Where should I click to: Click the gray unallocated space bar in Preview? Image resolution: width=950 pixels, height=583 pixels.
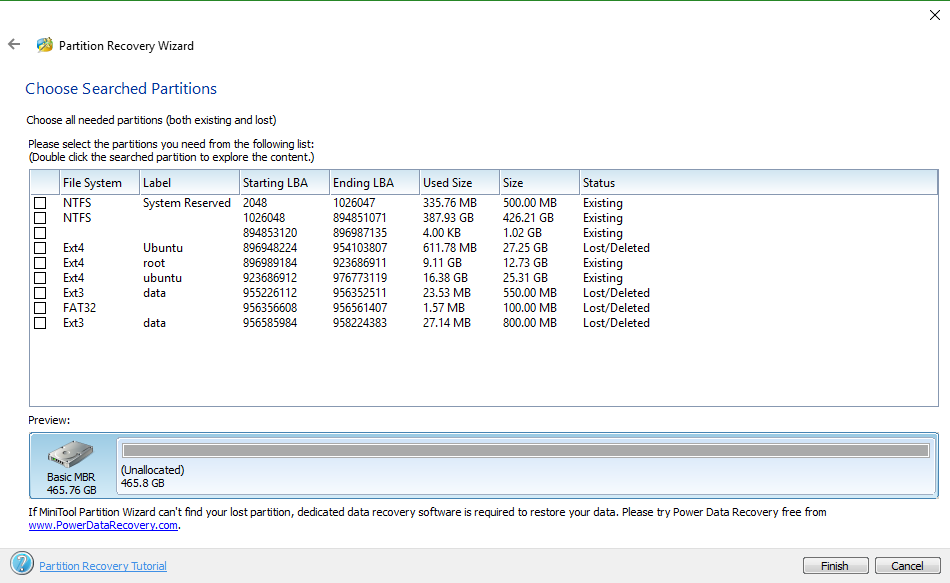coord(525,450)
